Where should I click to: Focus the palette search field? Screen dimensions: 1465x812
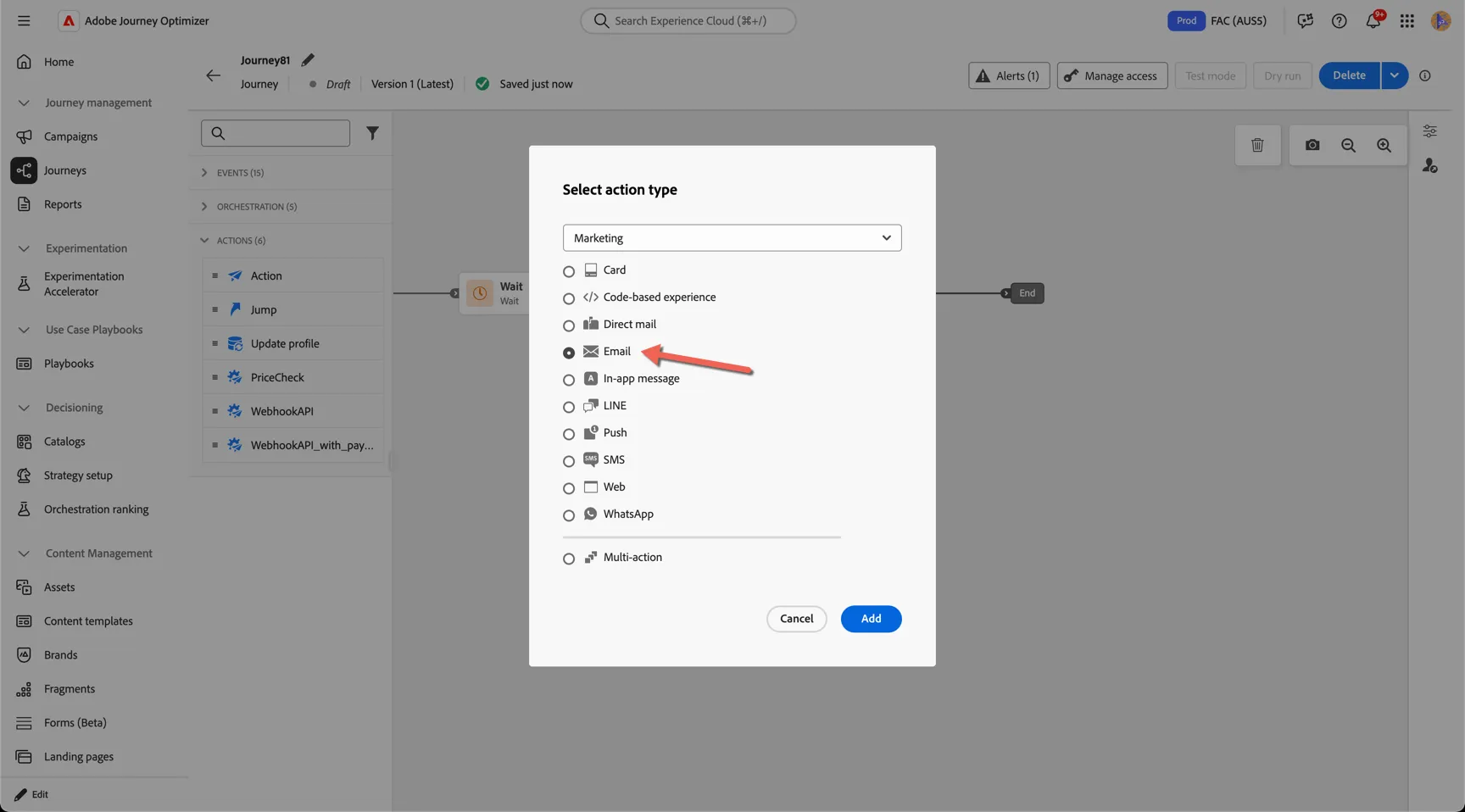tap(276, 133)
